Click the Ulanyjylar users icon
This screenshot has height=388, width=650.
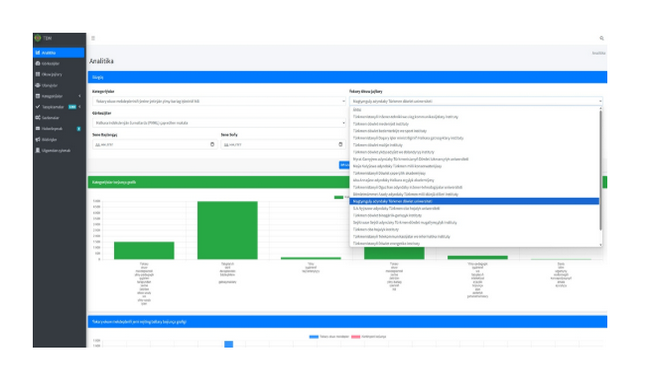pyautogui.click(x=38, y=85)
